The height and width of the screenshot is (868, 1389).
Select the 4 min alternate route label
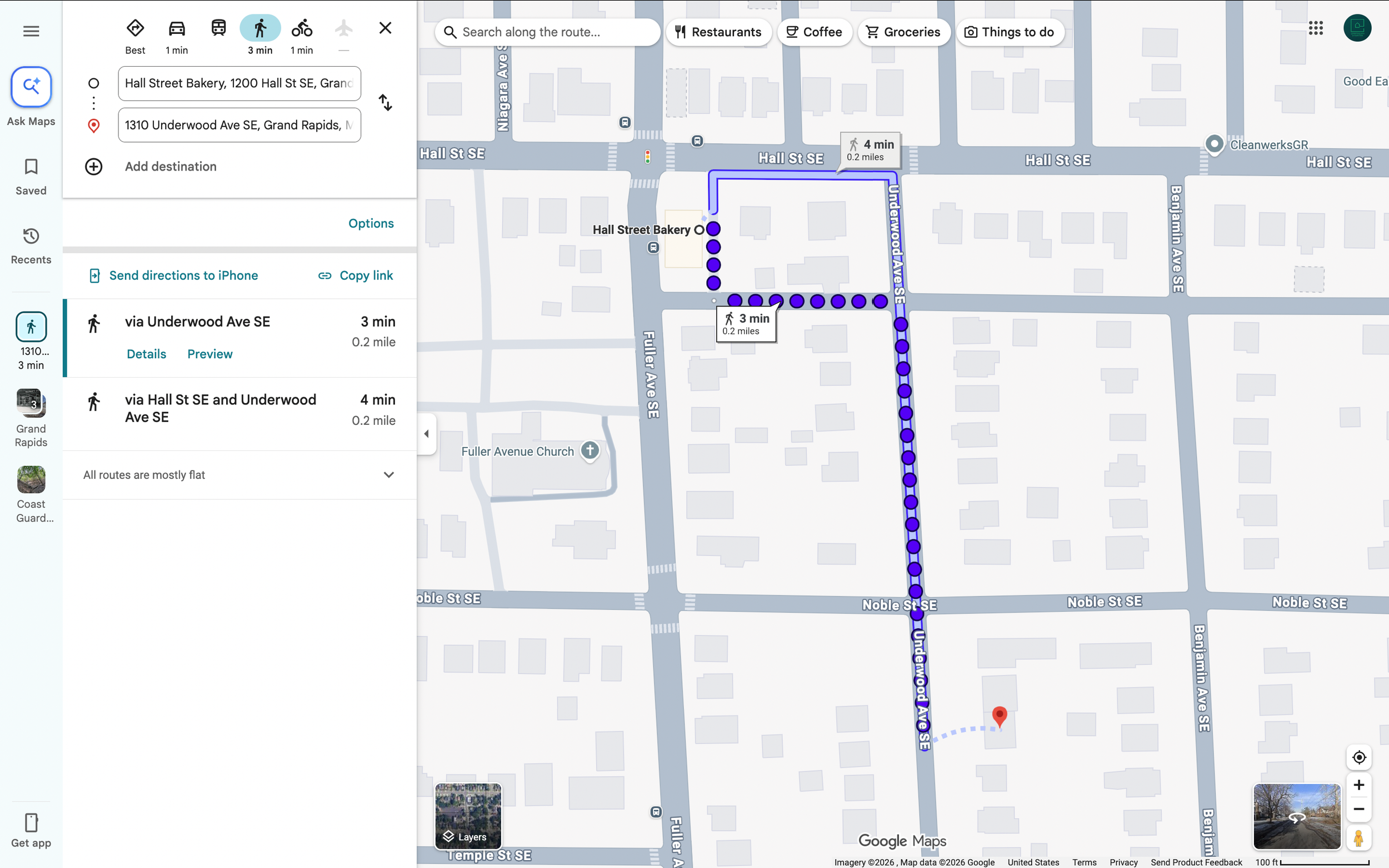pos(870,150)
